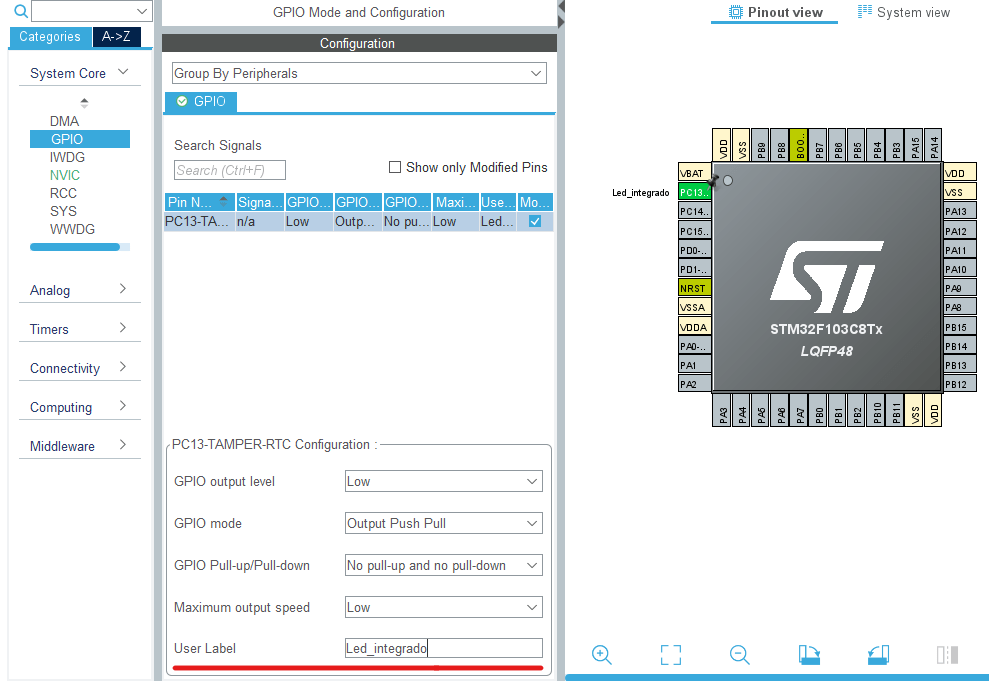
Task: Open the Group By Peripherals dropdown
Action: click(x=359, y=73)
